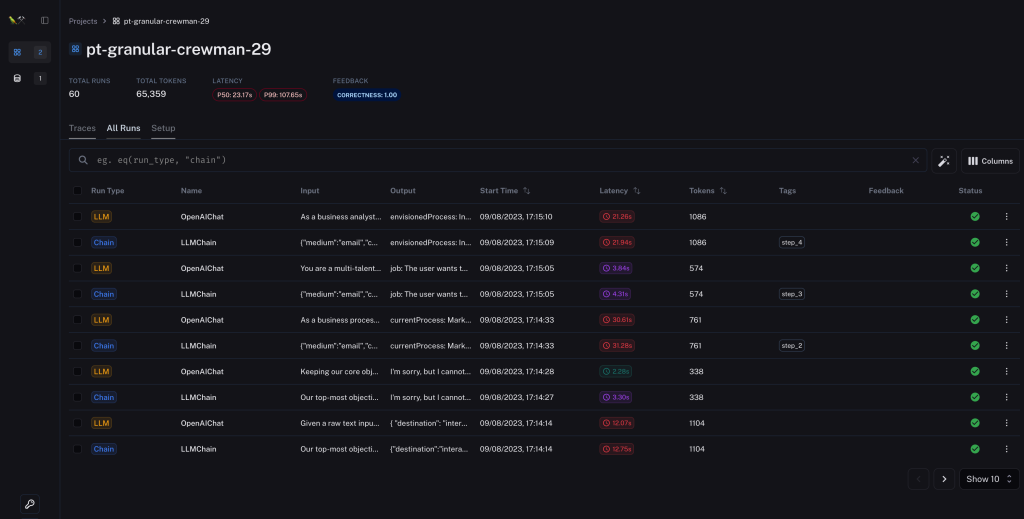Click the step_4 tag
This screenshot has height=519, width=1024.
pos(792,242)
